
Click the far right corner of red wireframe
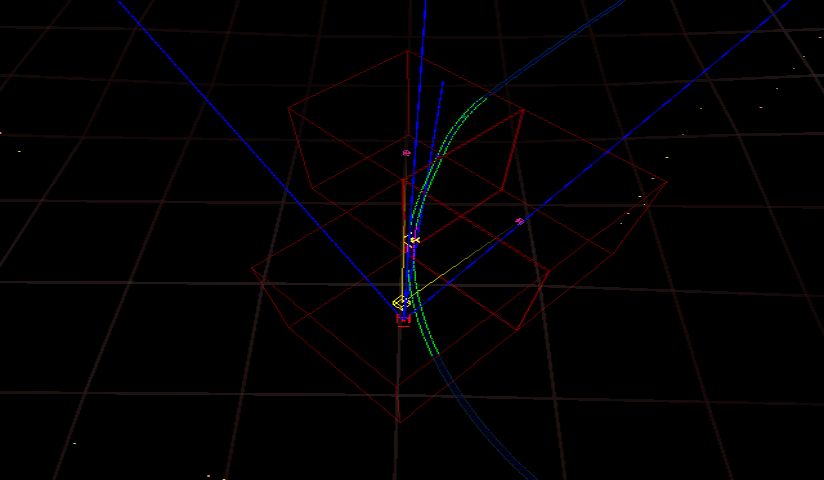667,183
